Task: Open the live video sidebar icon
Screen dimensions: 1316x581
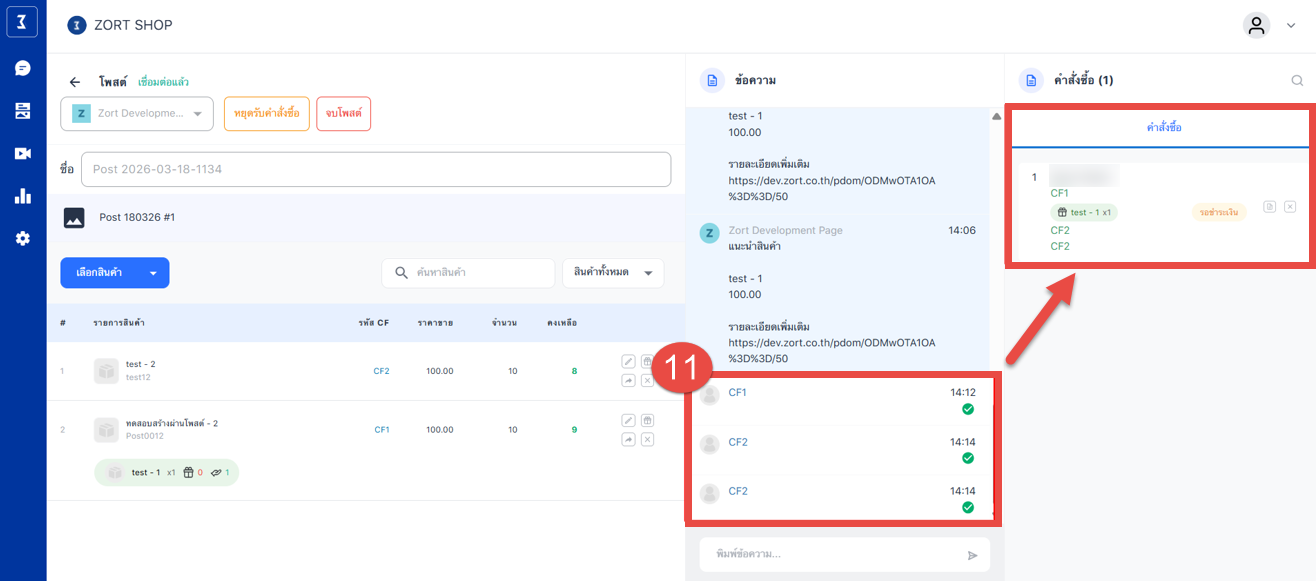Action: pyautogui.click(x=22, y=153)
